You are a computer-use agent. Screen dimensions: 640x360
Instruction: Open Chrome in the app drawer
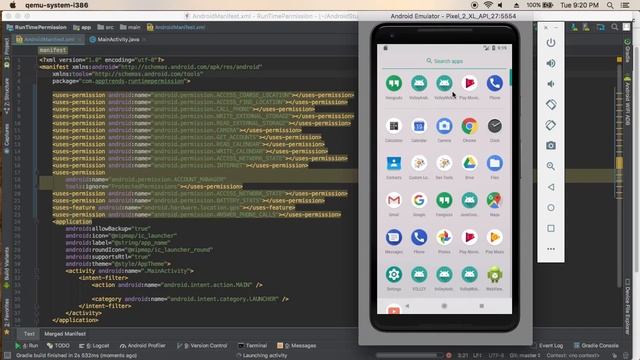(x=469, y=126)
